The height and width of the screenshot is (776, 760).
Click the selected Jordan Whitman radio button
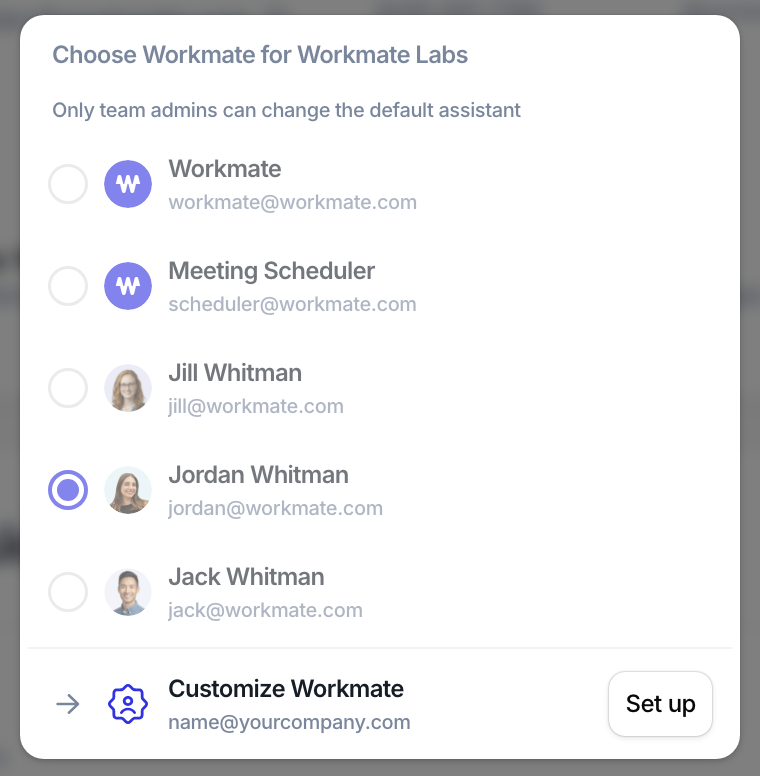pos(68,490)
